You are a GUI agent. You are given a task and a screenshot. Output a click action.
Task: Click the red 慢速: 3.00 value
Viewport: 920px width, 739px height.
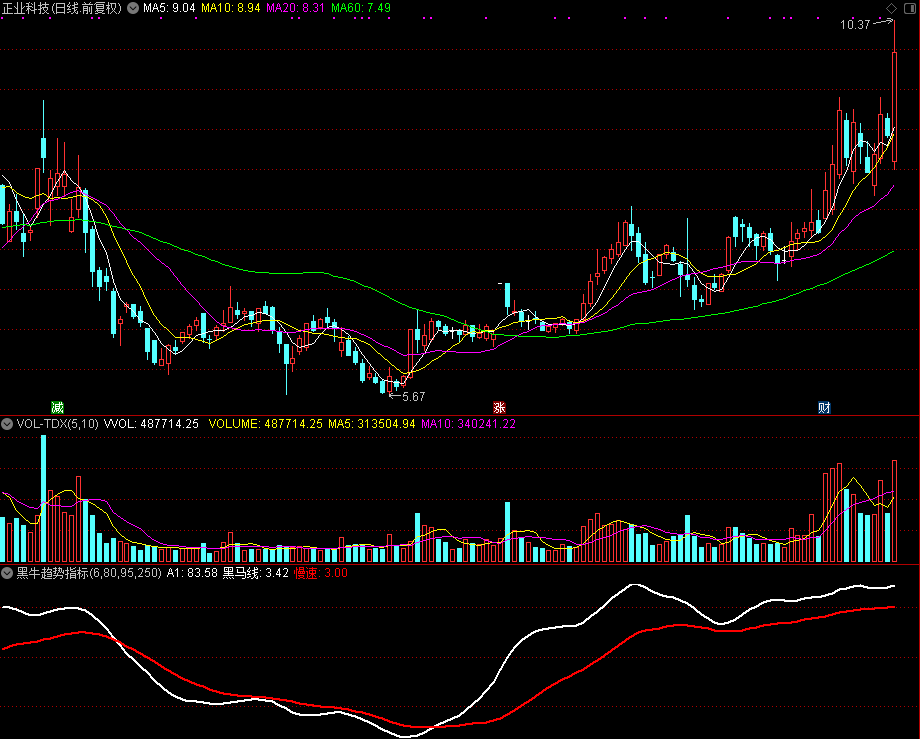point(320,573)
